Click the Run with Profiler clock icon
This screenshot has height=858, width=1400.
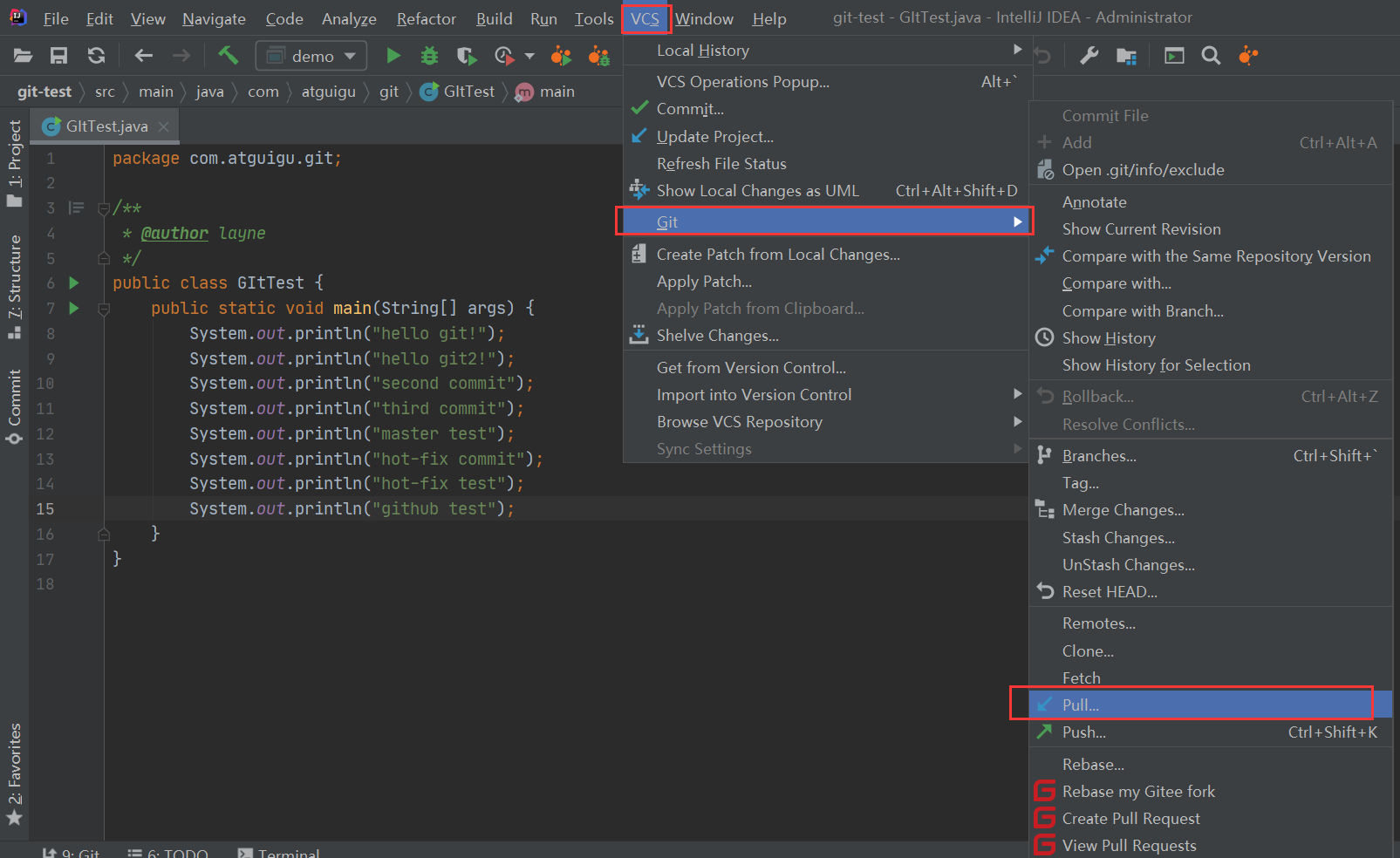tap(504, 56)
